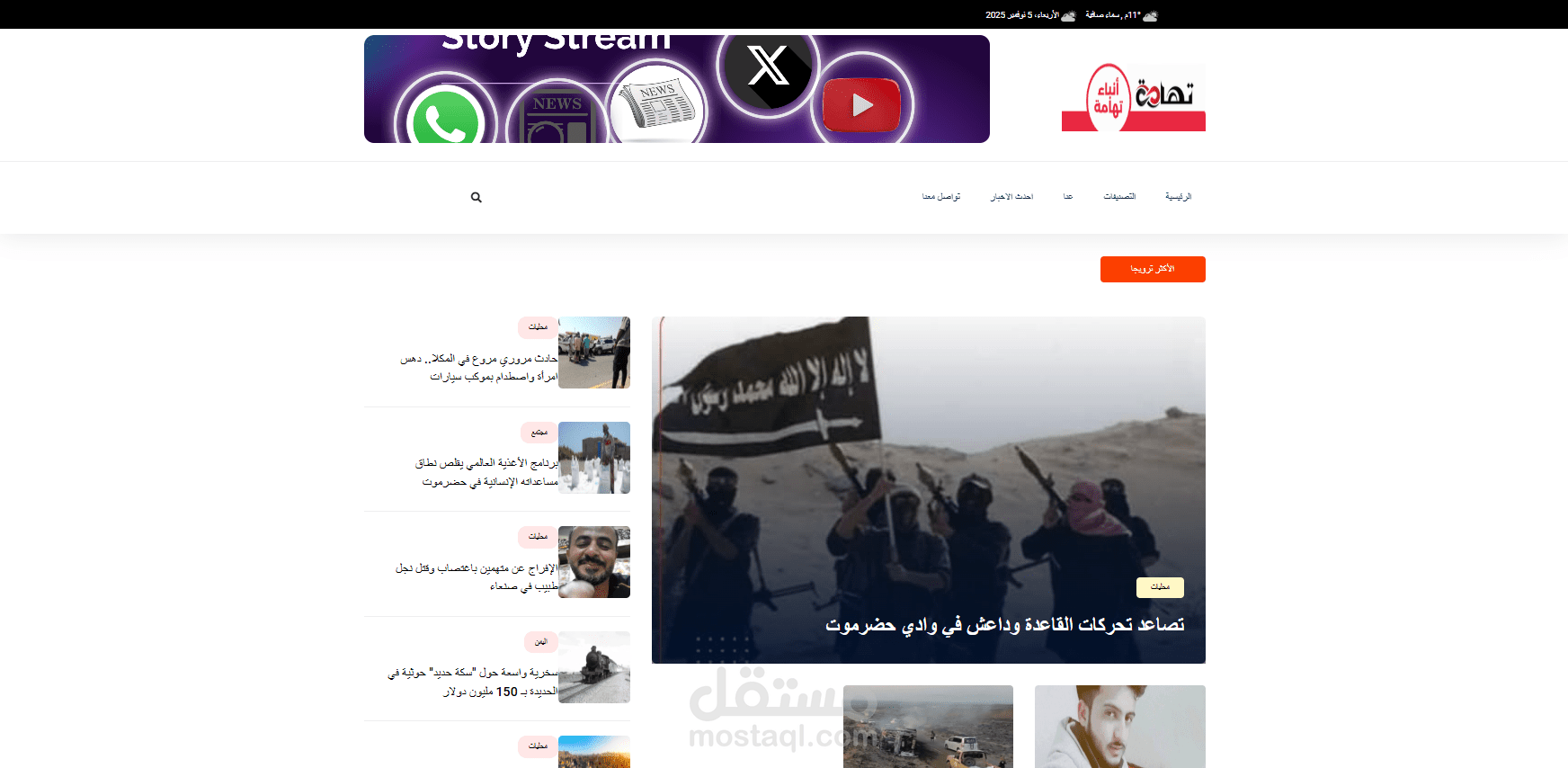Click the newspaper icon in the banner
Image resolution: width=1568 pixels, height=768 pixels.
click(x=657, y=105)
